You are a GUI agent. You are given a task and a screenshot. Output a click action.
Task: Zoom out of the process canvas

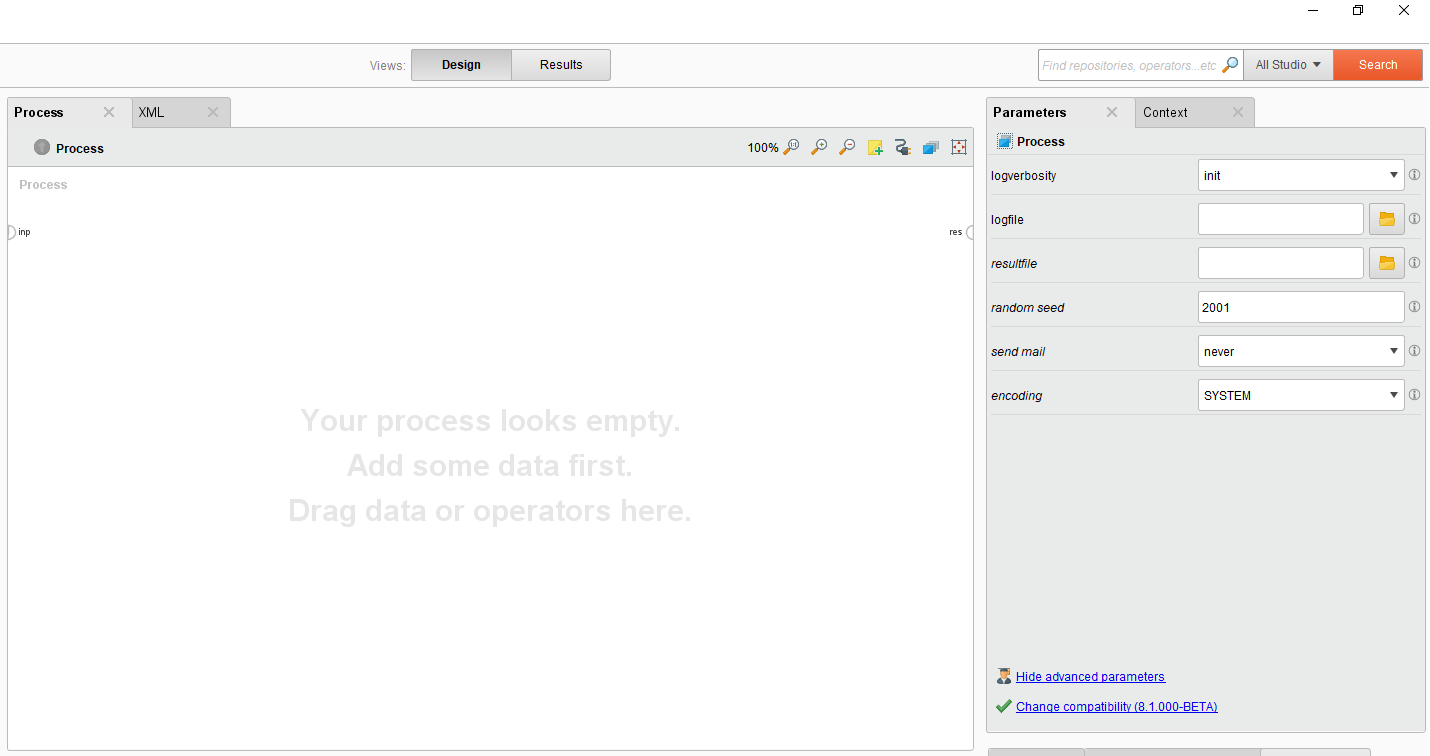[847, 147]
